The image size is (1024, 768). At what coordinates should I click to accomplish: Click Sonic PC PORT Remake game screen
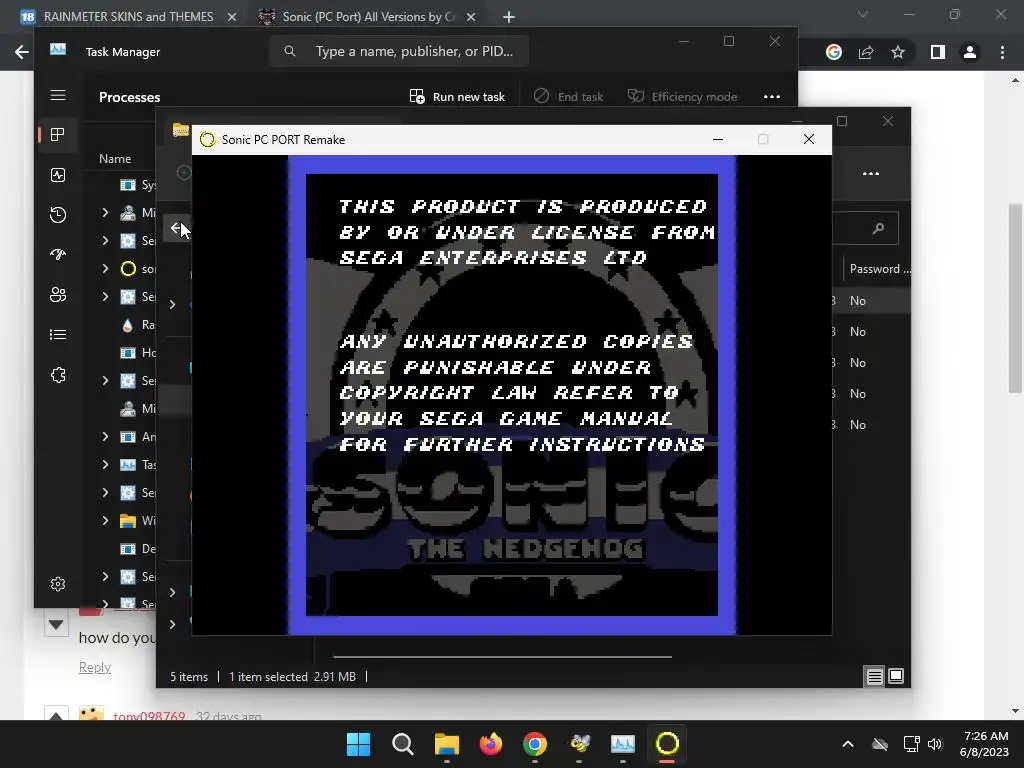click(512, 395)
